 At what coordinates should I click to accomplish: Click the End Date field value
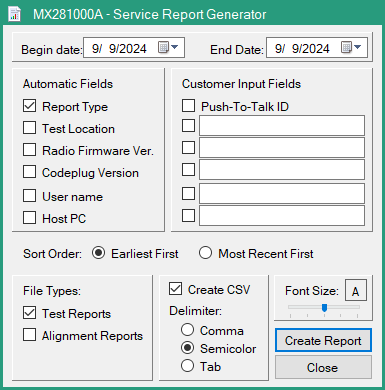pos(302,49)
